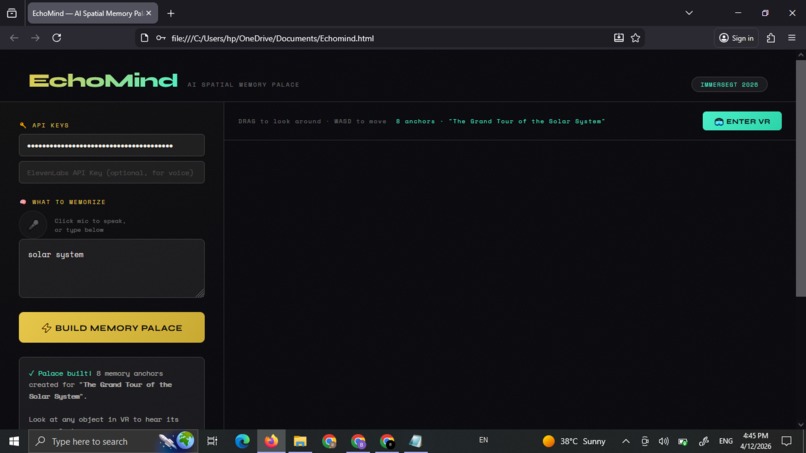Click the Sign in button
The width and height of the screenshot is (806, 453).
click(736, 38)
